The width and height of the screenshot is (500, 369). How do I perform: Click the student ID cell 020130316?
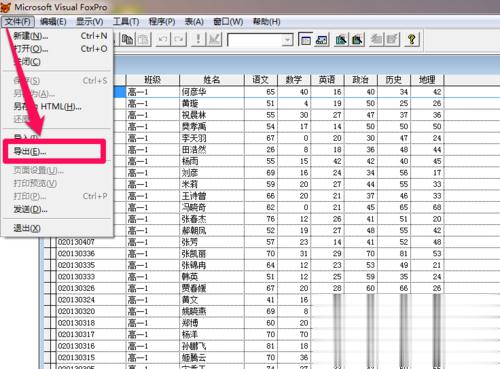pyautogui.click(x=90, y=346)
